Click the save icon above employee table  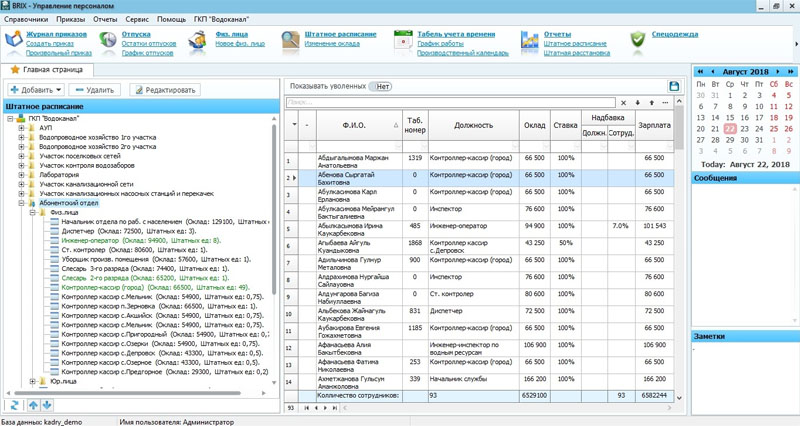point(674,87)
